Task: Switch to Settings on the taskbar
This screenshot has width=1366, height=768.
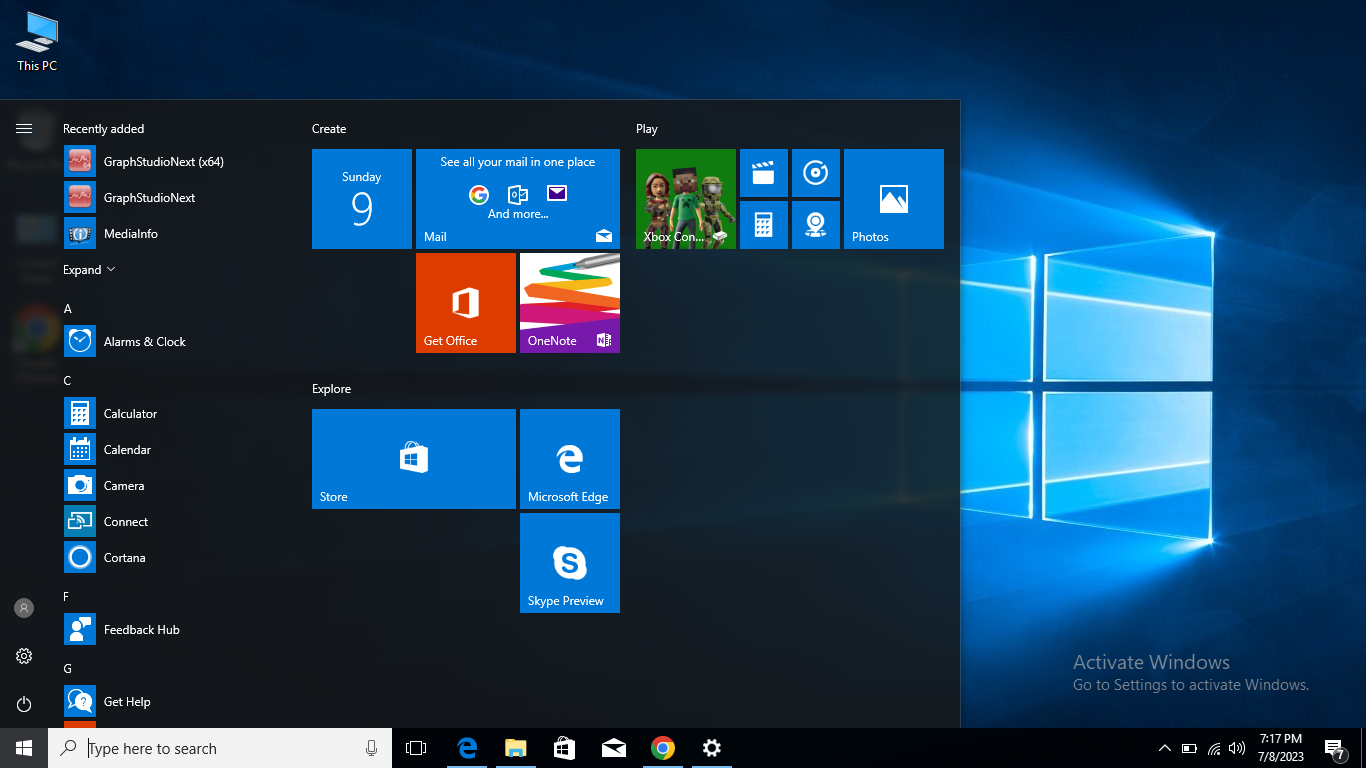Action: click(711, 748)
